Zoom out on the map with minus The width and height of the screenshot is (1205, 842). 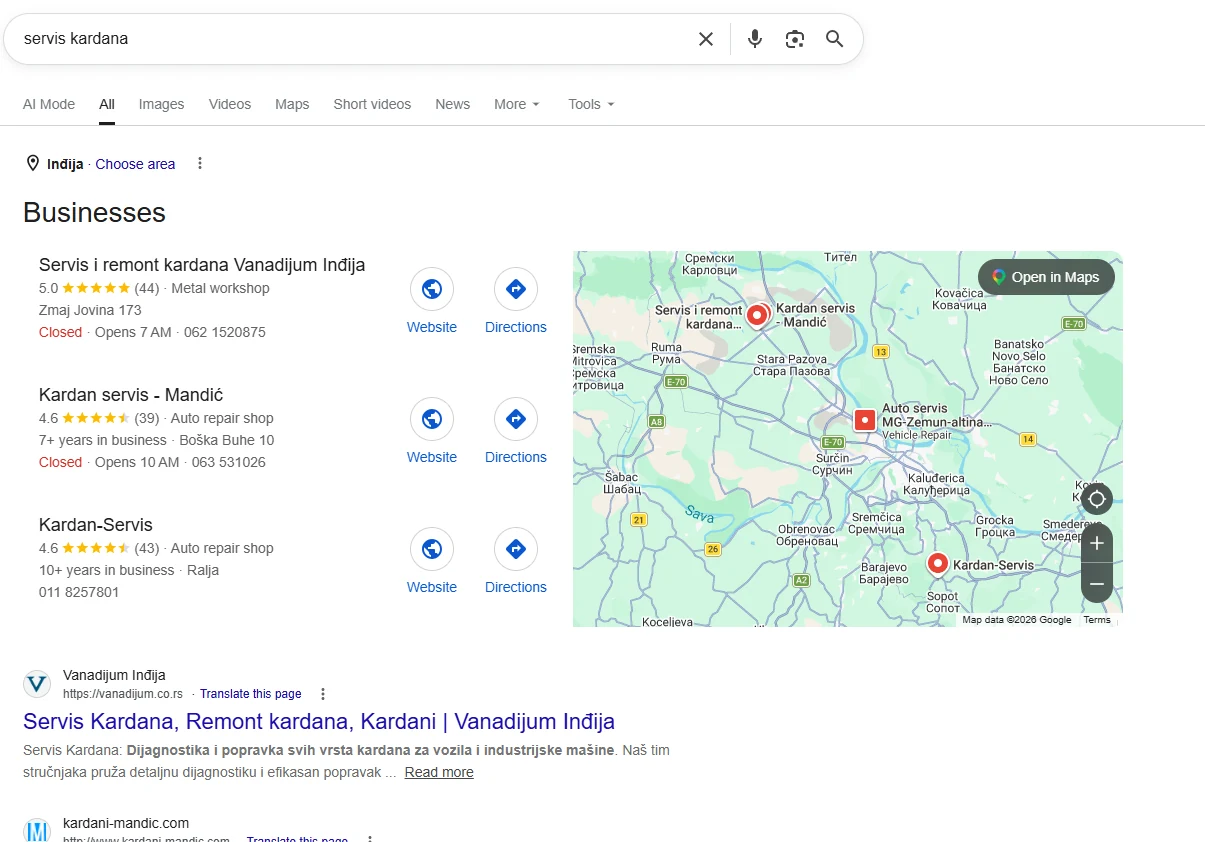(x=1097, y=583)
